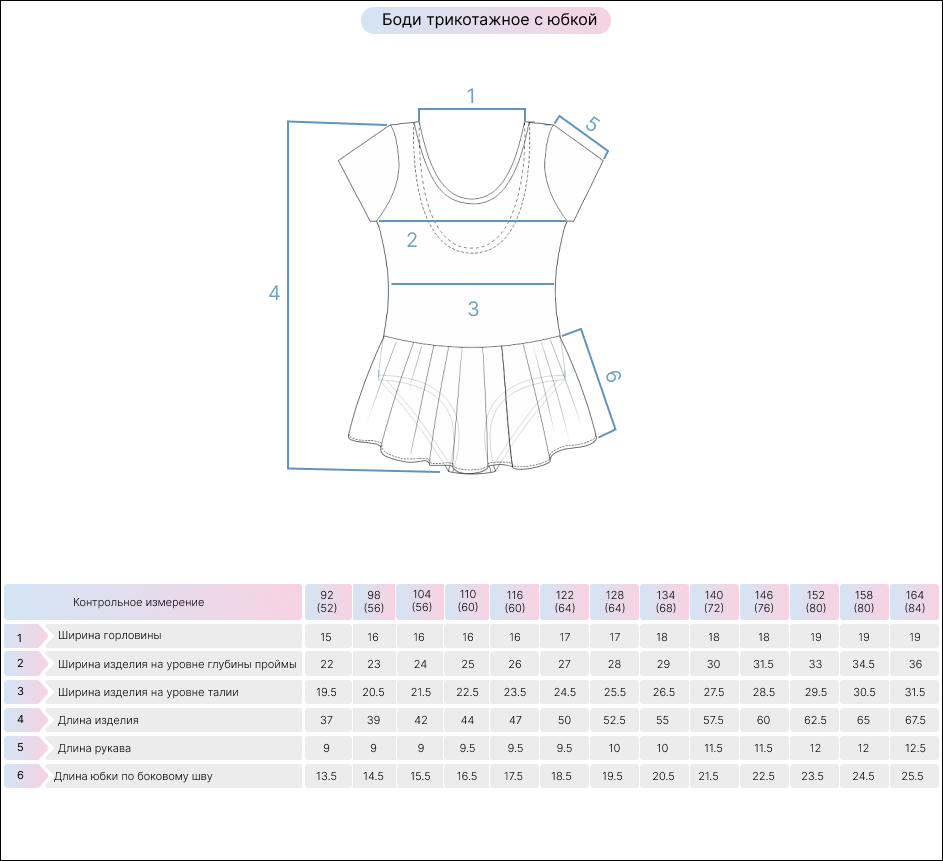Click the "Ширина горловины" row label
Screen dimensions: 943x861
[x=110, y=636]
